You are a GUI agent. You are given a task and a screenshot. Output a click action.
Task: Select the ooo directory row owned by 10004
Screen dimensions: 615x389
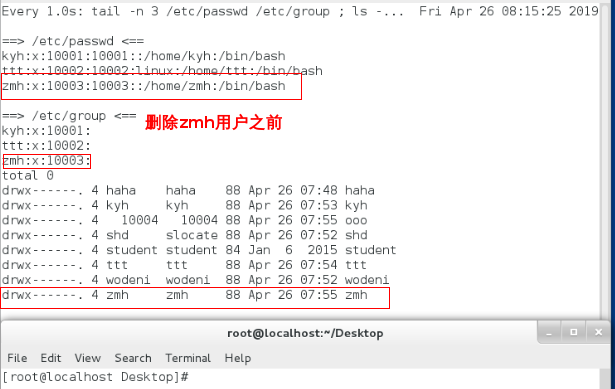pos(184,220)
